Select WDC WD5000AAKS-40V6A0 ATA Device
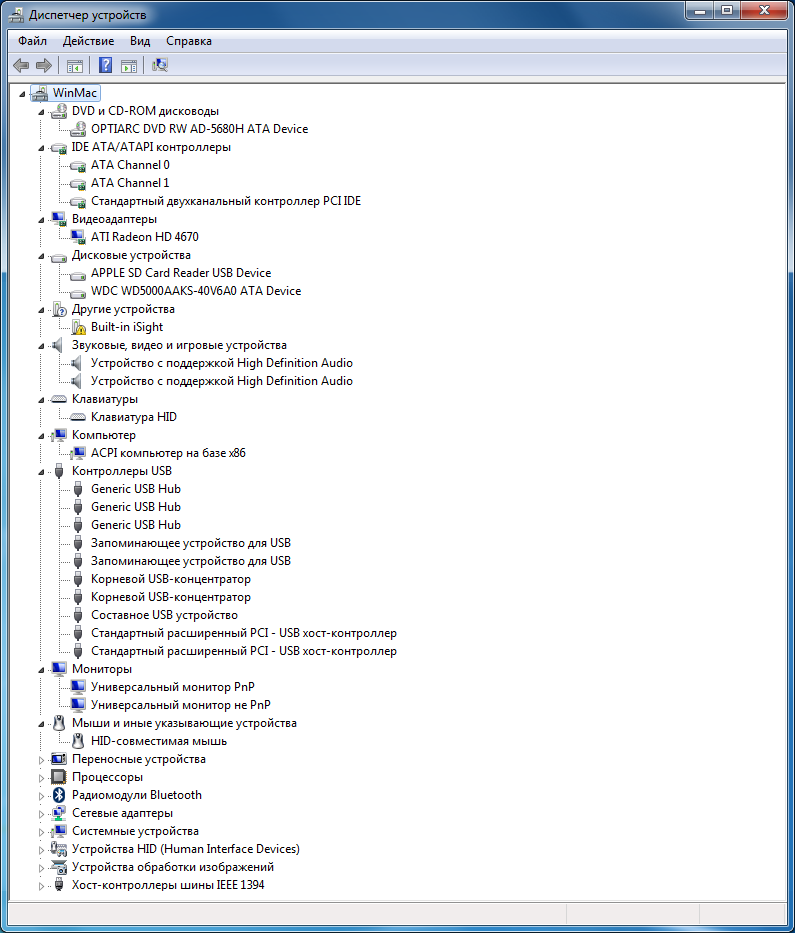The image size is (795, 933). point(196,291)
